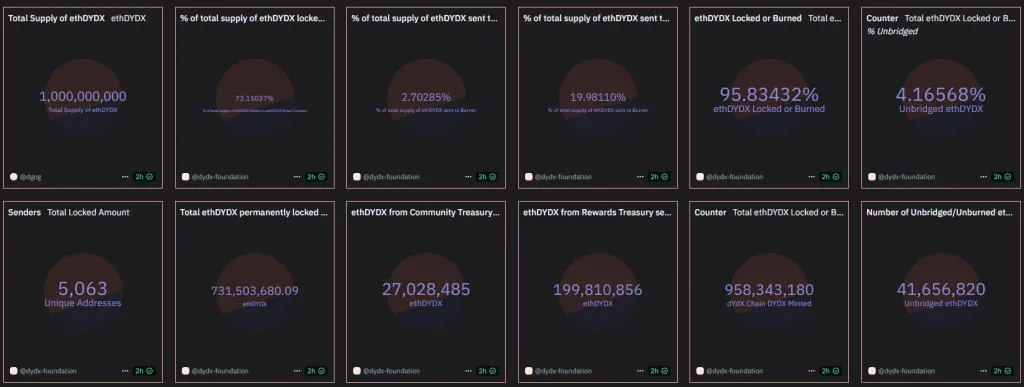The width and height of the screenshot is (1024, 387).
Task: Click the 2h refresh badge on Senders card
Action: 144,371
